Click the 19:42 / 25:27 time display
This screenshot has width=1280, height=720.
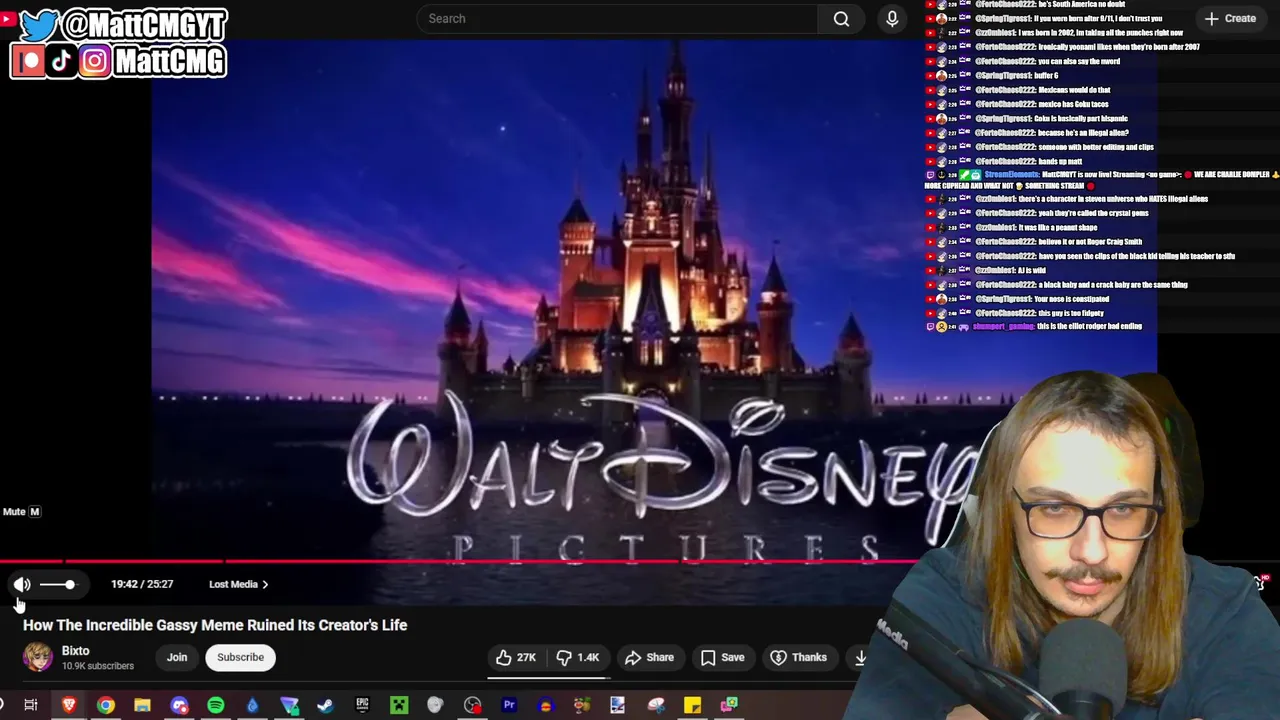tap(142, 584)
